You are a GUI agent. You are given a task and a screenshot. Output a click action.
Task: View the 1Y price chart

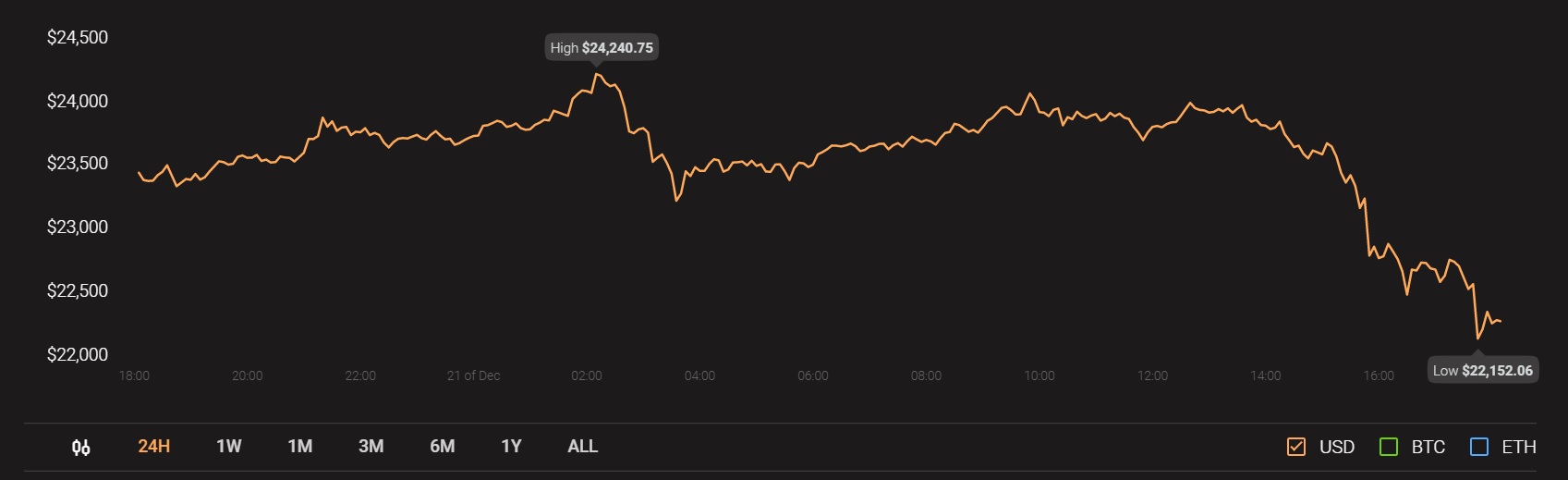click(511, 447)
